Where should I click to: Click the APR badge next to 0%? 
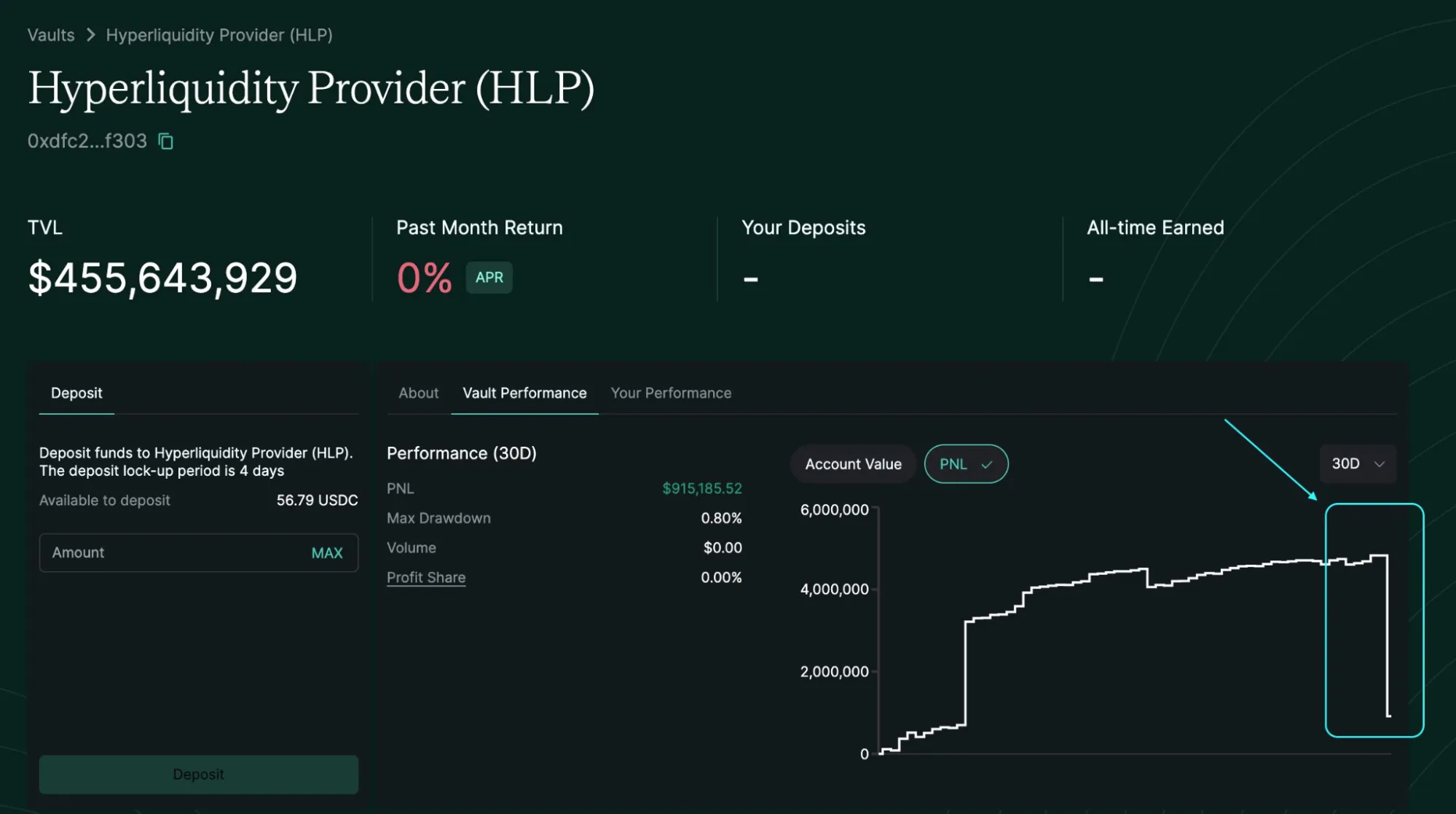[489, 278]
